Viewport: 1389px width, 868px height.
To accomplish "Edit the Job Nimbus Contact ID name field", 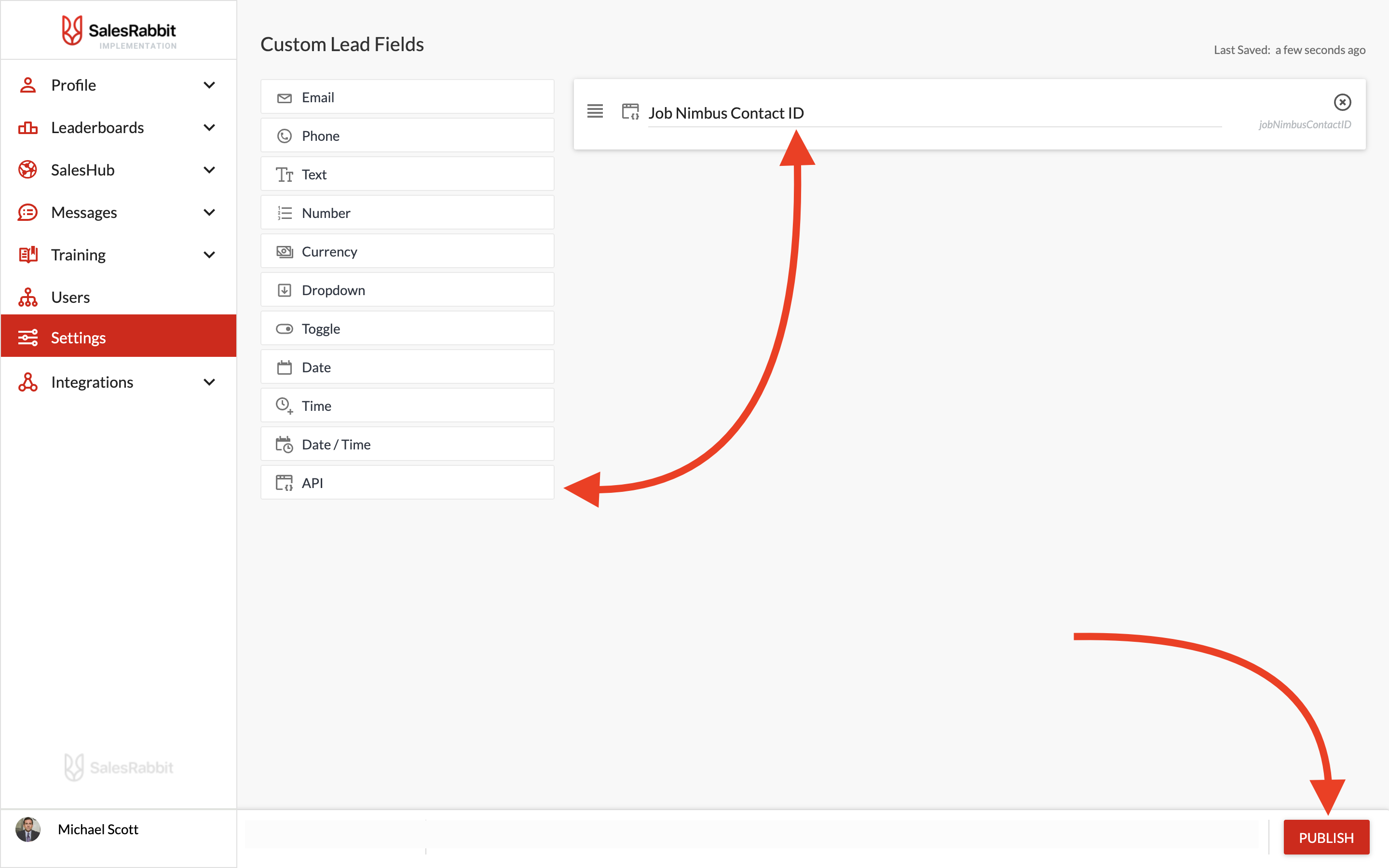I will pyautogui.click(x=935, y=113).
